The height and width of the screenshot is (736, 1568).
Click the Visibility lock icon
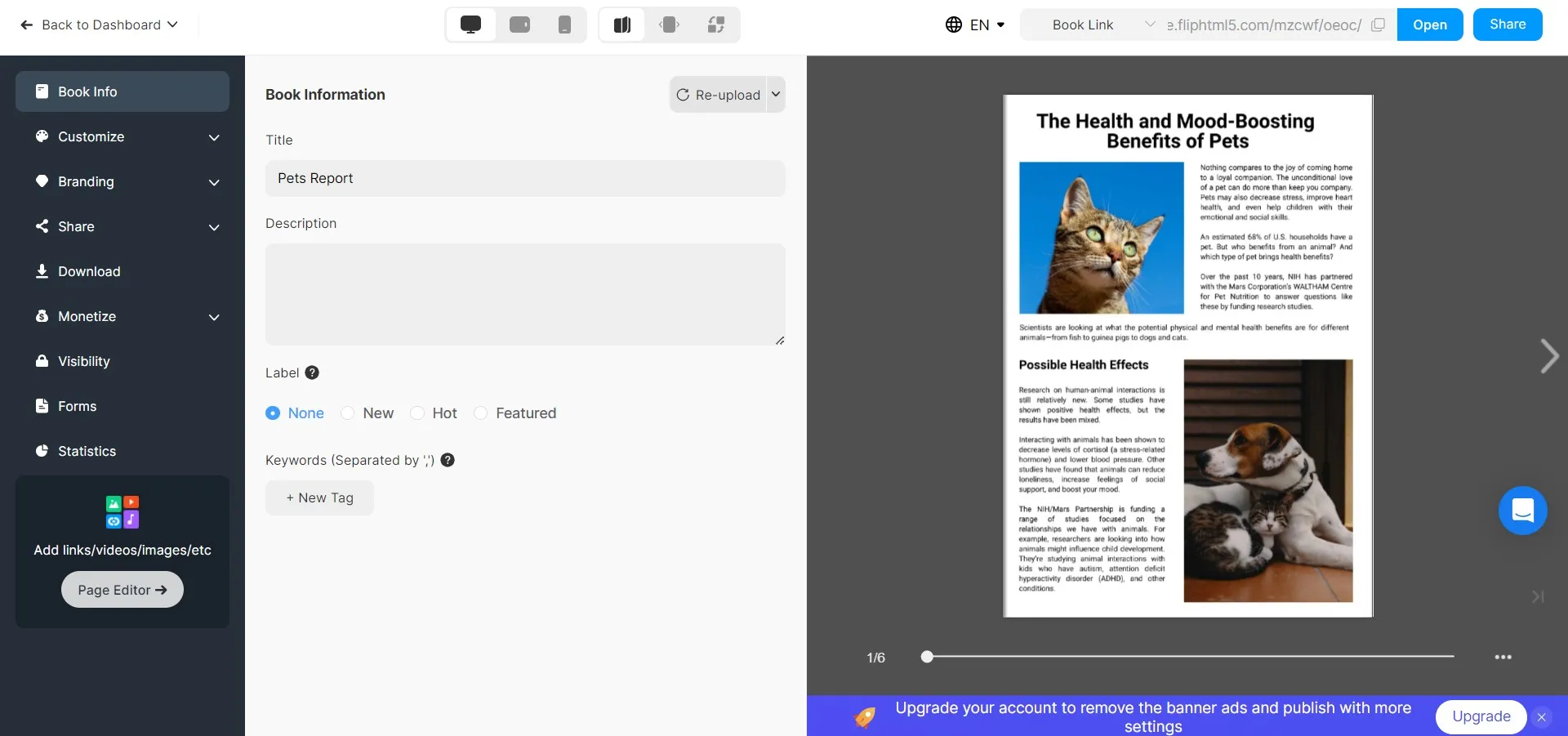click(42, 360)
